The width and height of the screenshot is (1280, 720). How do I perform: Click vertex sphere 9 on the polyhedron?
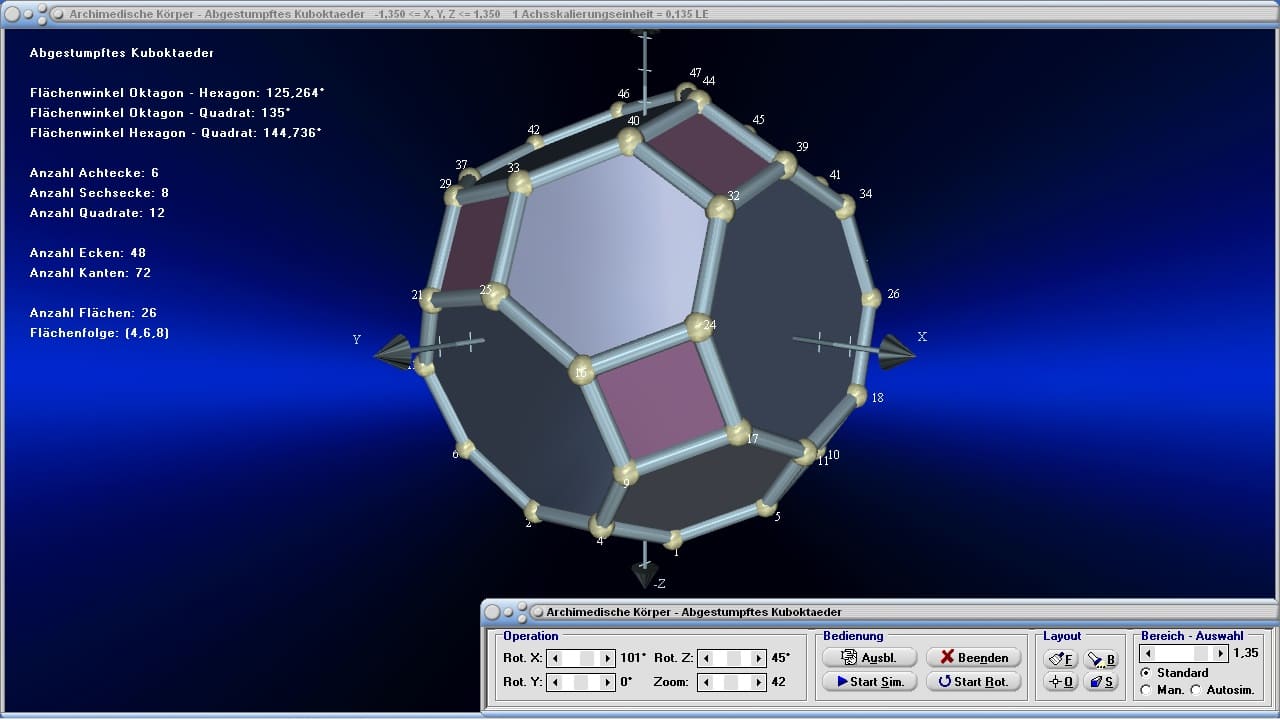click(x=625, y=472)
